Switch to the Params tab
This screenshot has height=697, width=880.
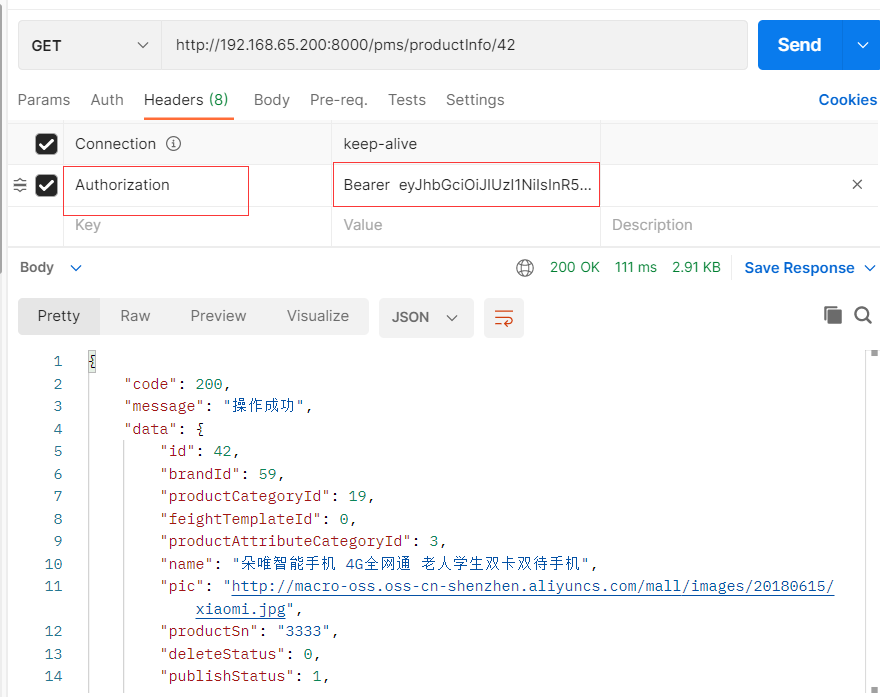pyautogui.click(x=44, y=100)
